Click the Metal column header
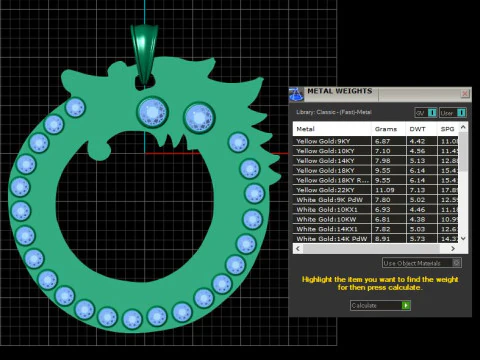 click(x=332, y=129)
